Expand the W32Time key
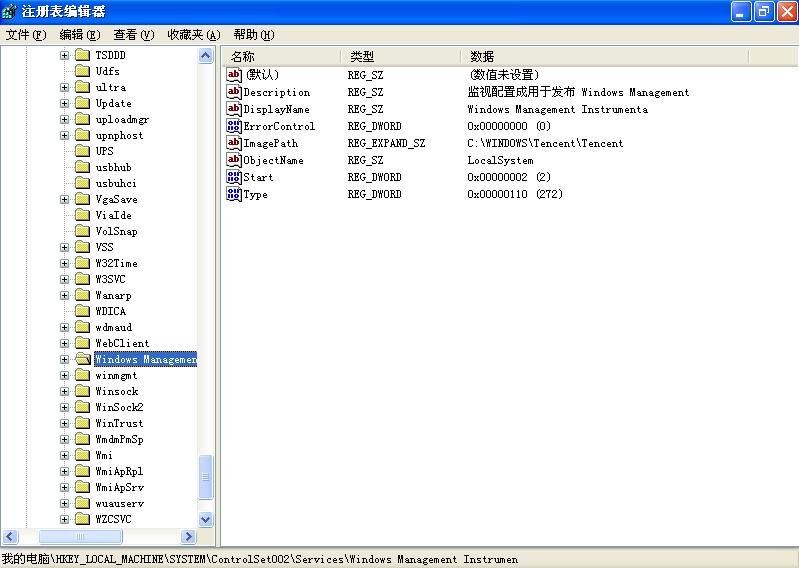Image resolution: width=799 pixels, height=568 pixels. (64, 263)
